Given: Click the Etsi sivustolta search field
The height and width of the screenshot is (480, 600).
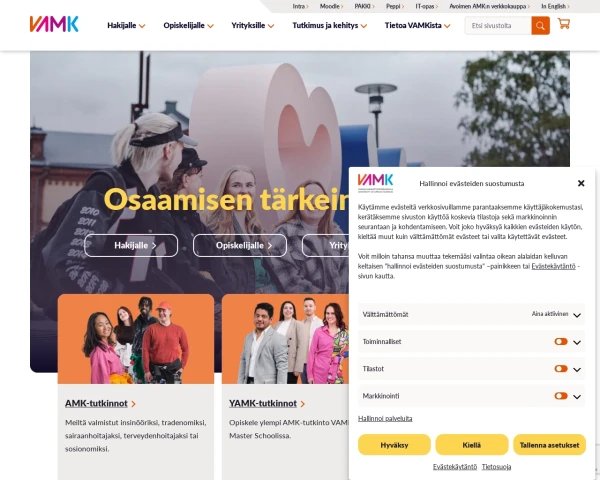Looking at the screenshot, I should pos(498,26).
